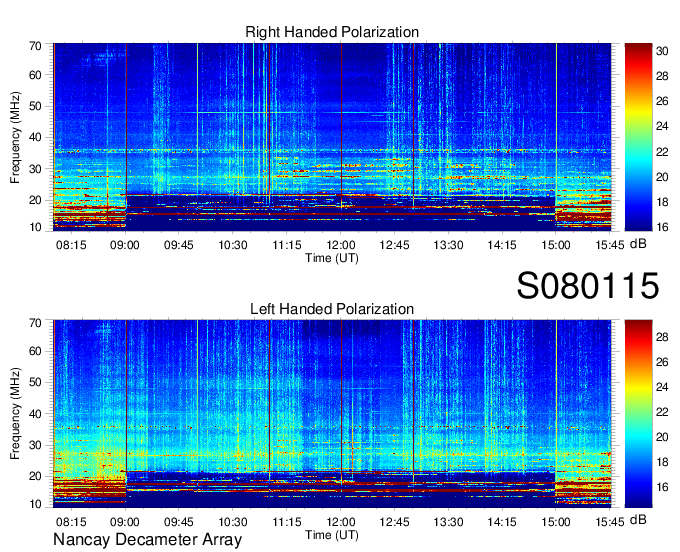The image size is (680, 552).
Task: Click the 30 MHz tick of Right Handed plot
Action: [35, 169]
